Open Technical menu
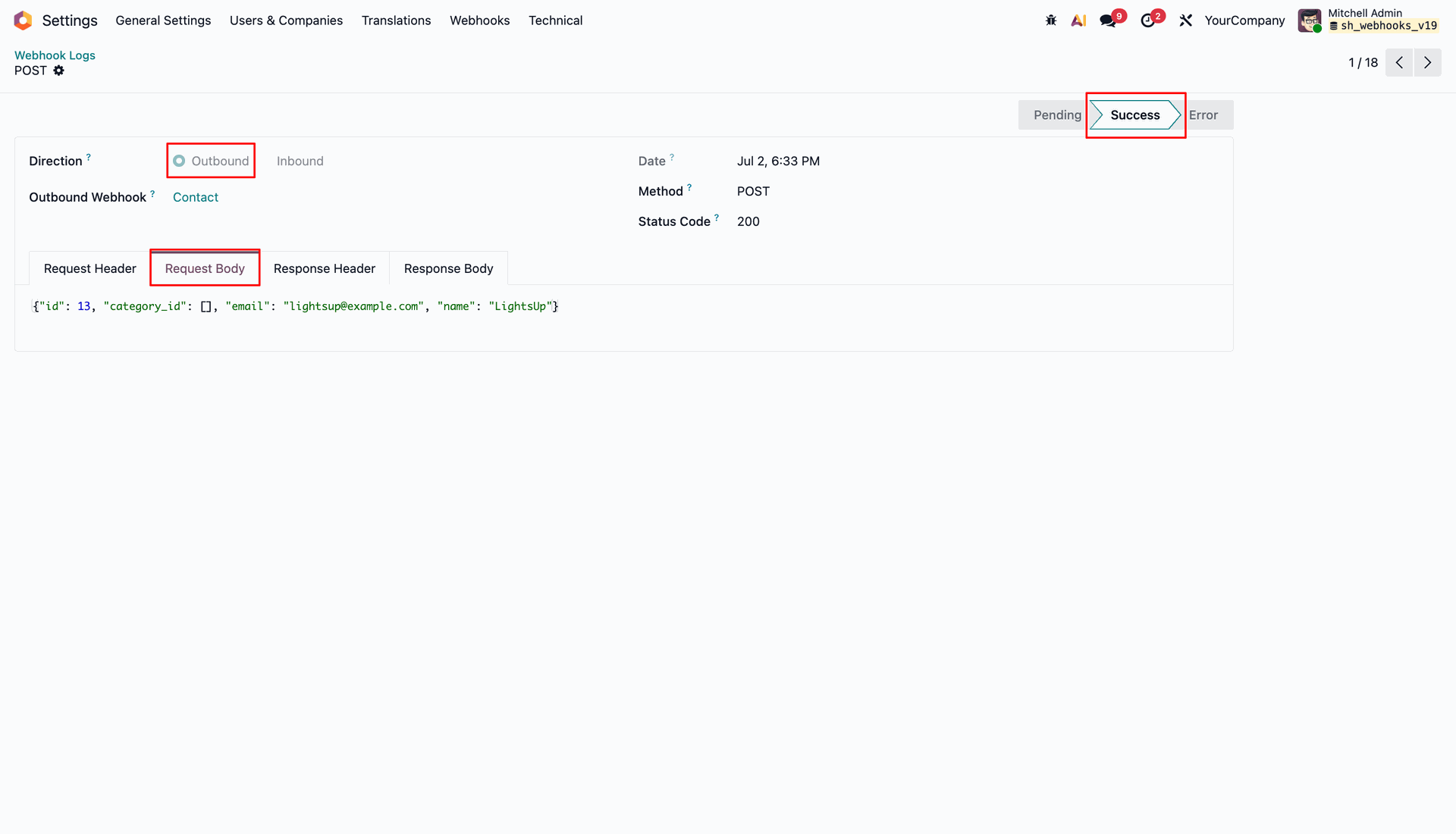 click(x=555, y=20)
